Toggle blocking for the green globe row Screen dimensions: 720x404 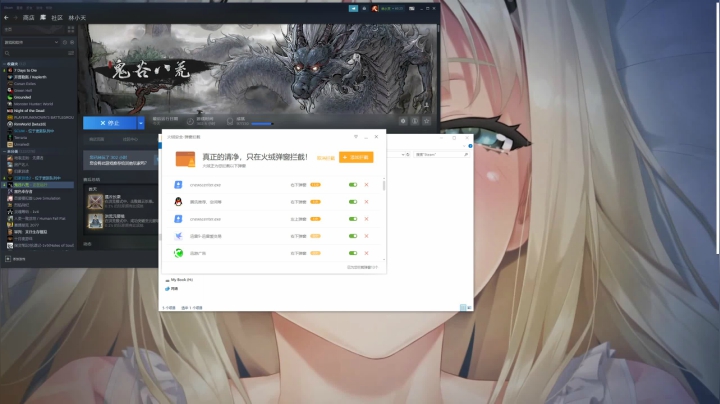[353, 253]
